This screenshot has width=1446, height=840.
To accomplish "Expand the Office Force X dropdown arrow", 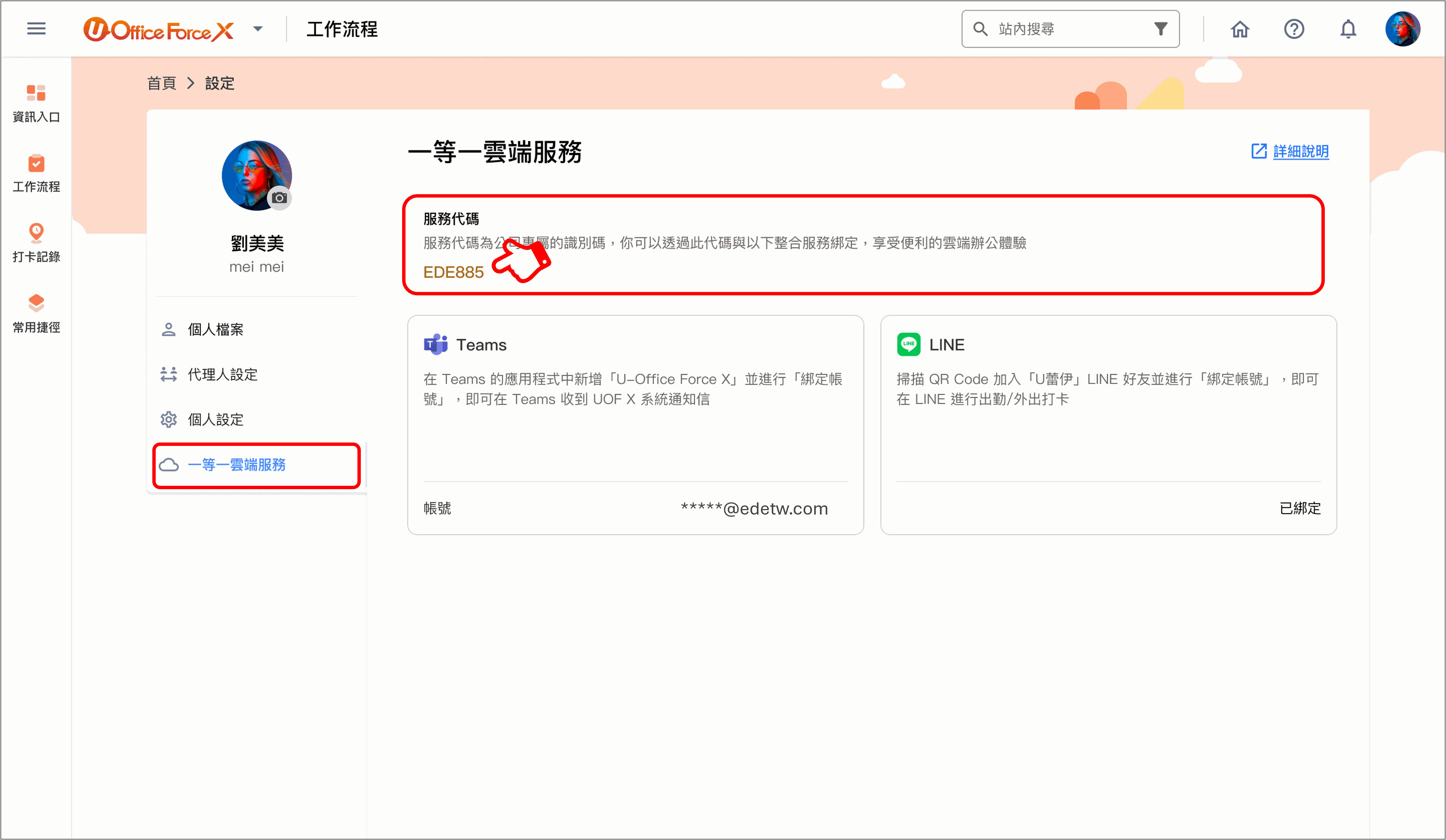I will coord(258,29).
